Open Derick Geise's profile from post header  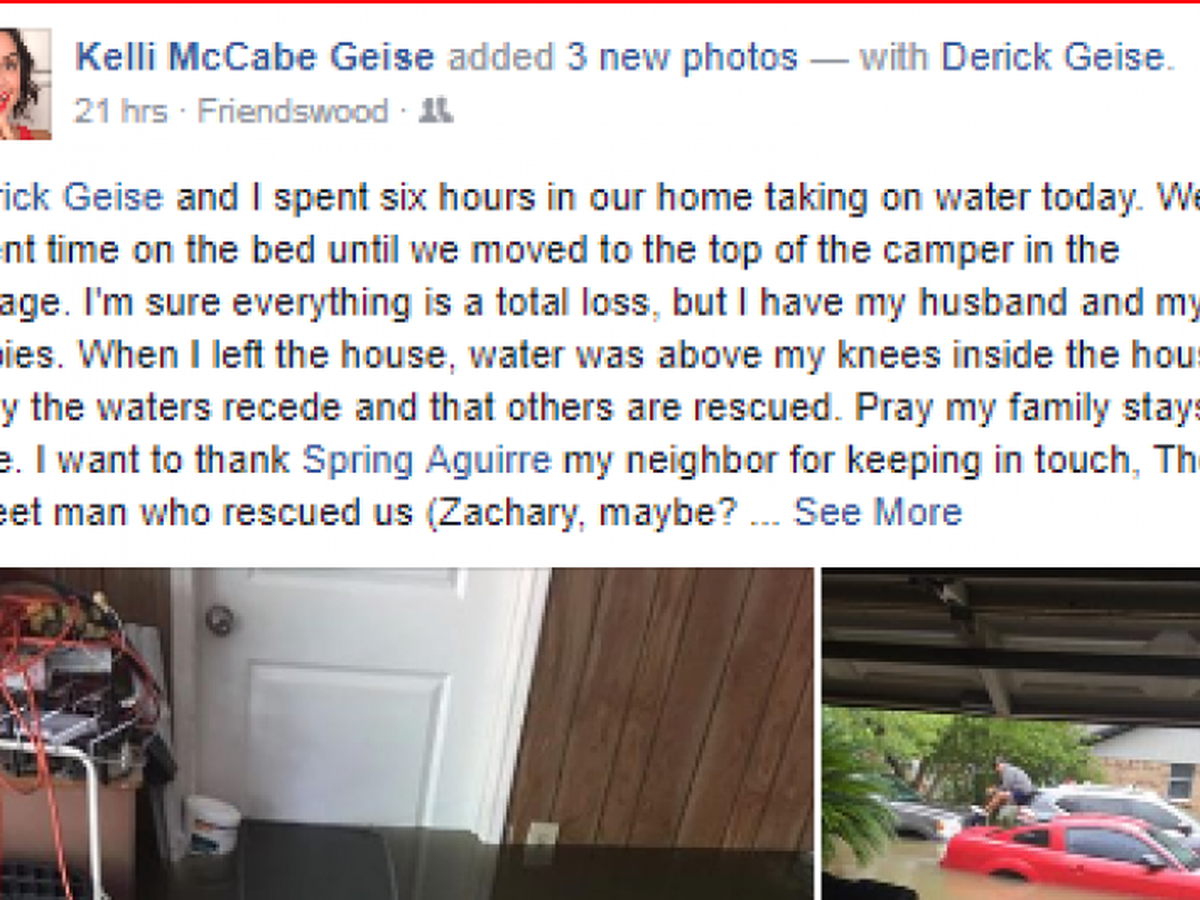point(1052,57)
